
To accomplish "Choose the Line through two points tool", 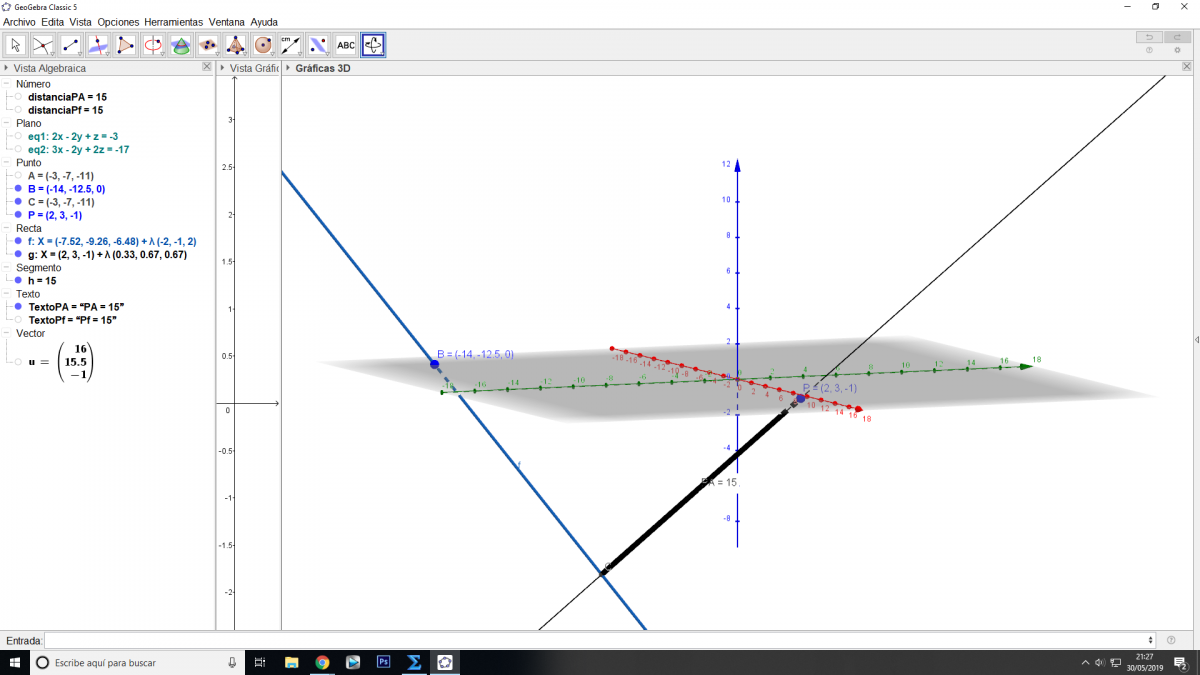I will [x=71, y=45].
